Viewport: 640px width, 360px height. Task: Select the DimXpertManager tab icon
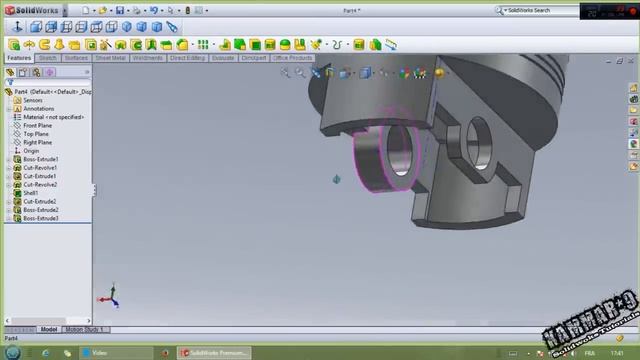click(x=50, y=73)
